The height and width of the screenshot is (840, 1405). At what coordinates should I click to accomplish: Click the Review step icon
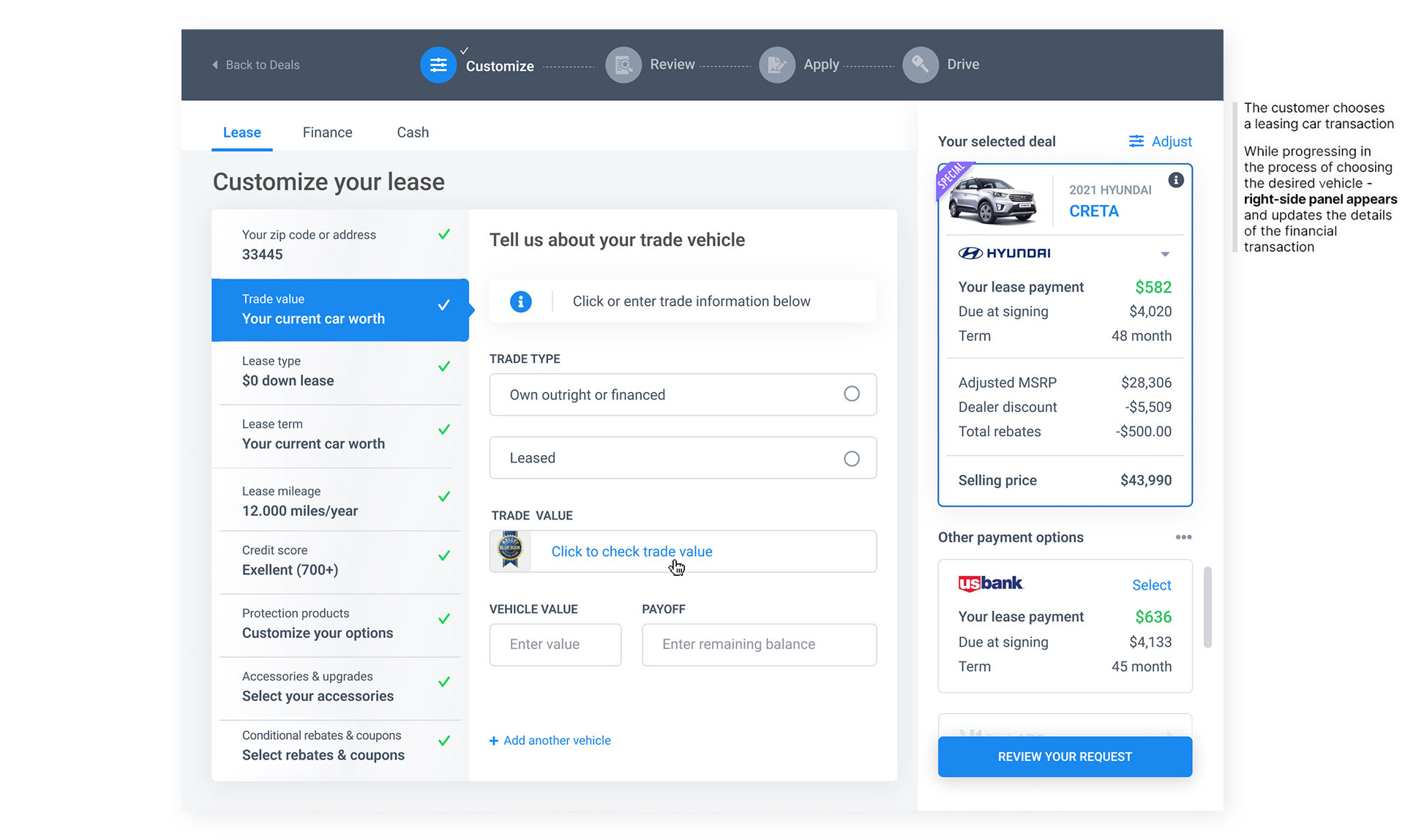(623, 65)
